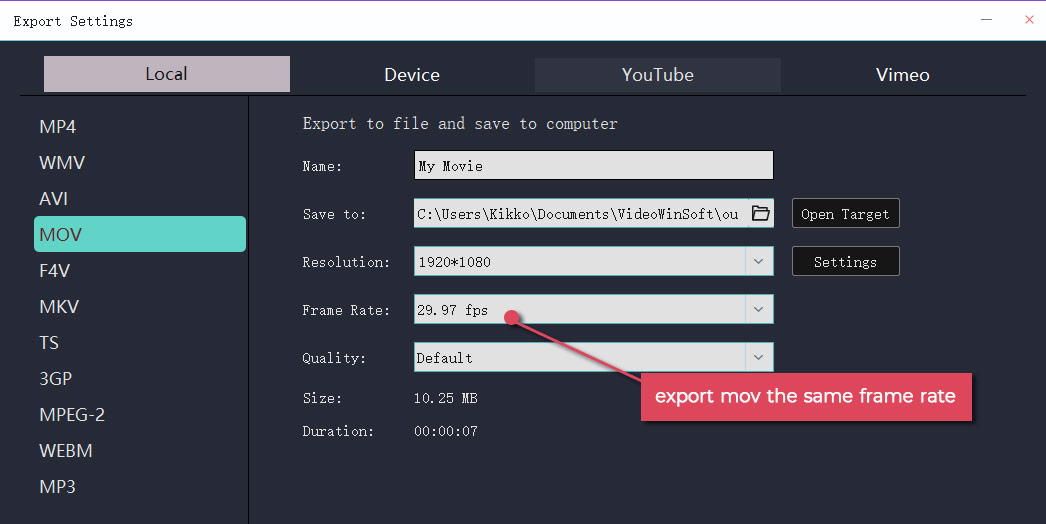The image size is (1046, 524).
Task: Select the Local export tab
Action: (x=166, y=74)
